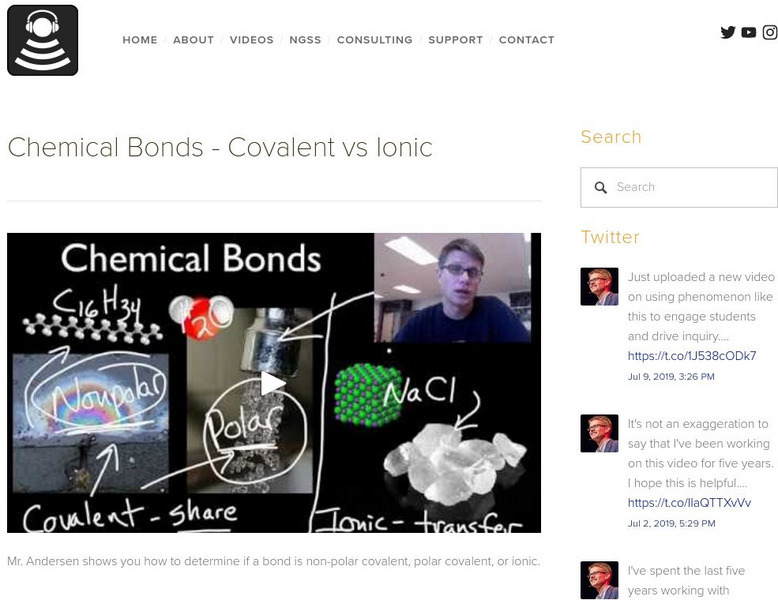Play the Chemical Bonds video
Viewport: 778px width, 600px height.
[x=273, y=383]
